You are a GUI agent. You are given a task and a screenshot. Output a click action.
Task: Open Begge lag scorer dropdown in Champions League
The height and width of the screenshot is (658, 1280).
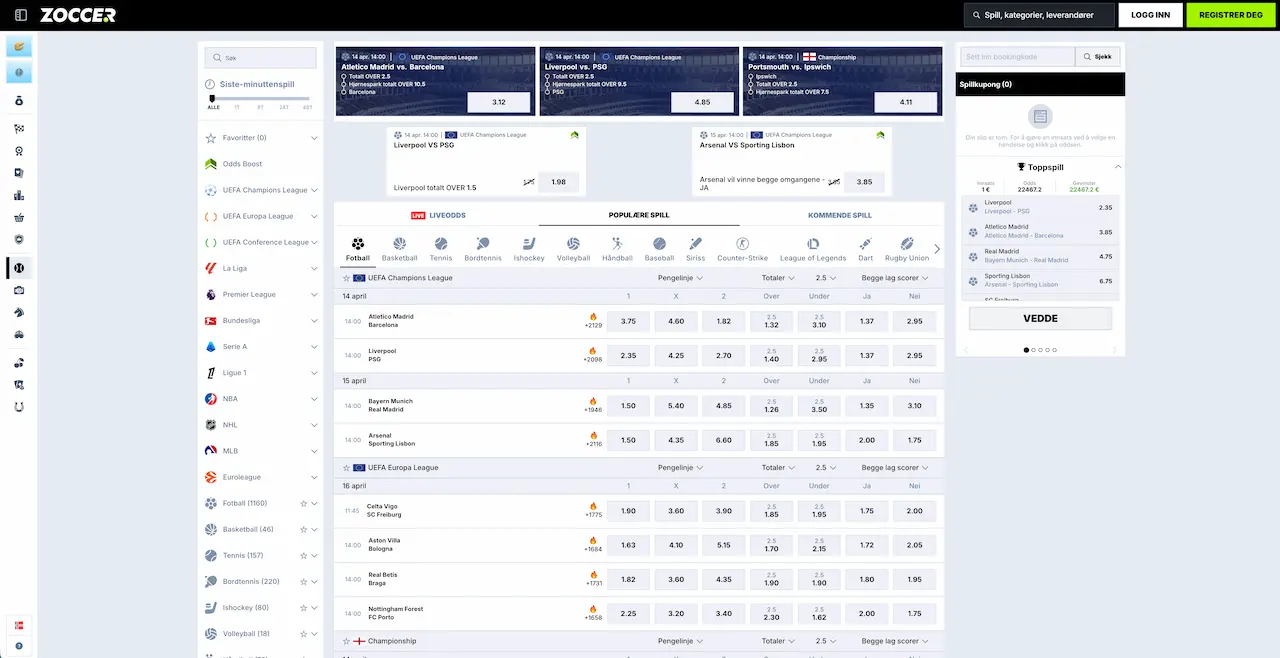[x=896, y=278]
